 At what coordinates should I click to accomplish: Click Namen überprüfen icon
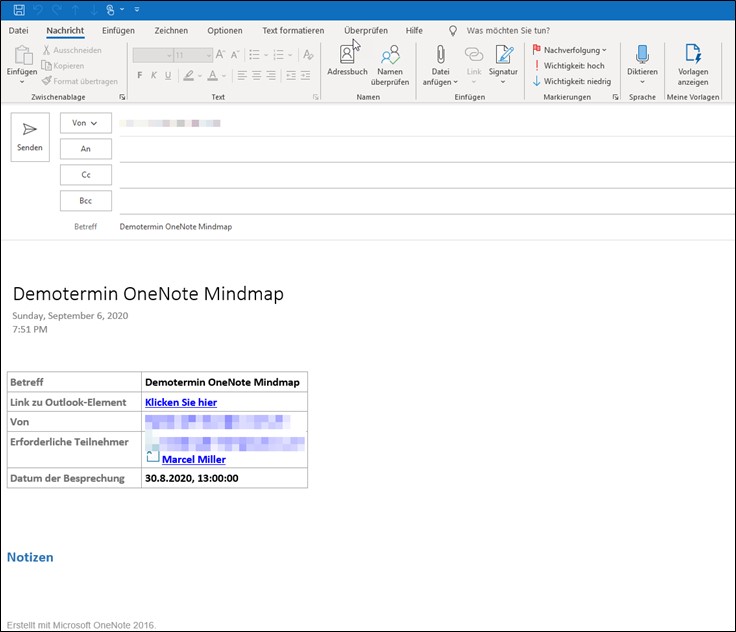tap(390, 65)
